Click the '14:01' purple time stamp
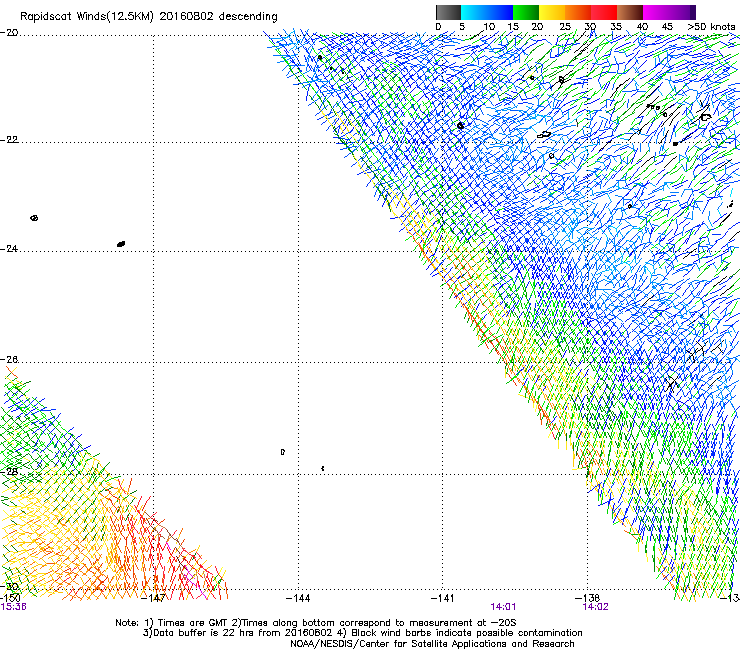The height and width of the screenshot is (650, 740). [x=503, y=607]
